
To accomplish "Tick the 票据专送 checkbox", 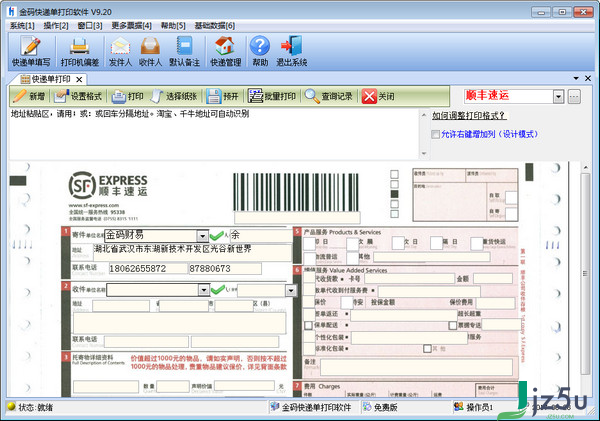I will point(453,325).
